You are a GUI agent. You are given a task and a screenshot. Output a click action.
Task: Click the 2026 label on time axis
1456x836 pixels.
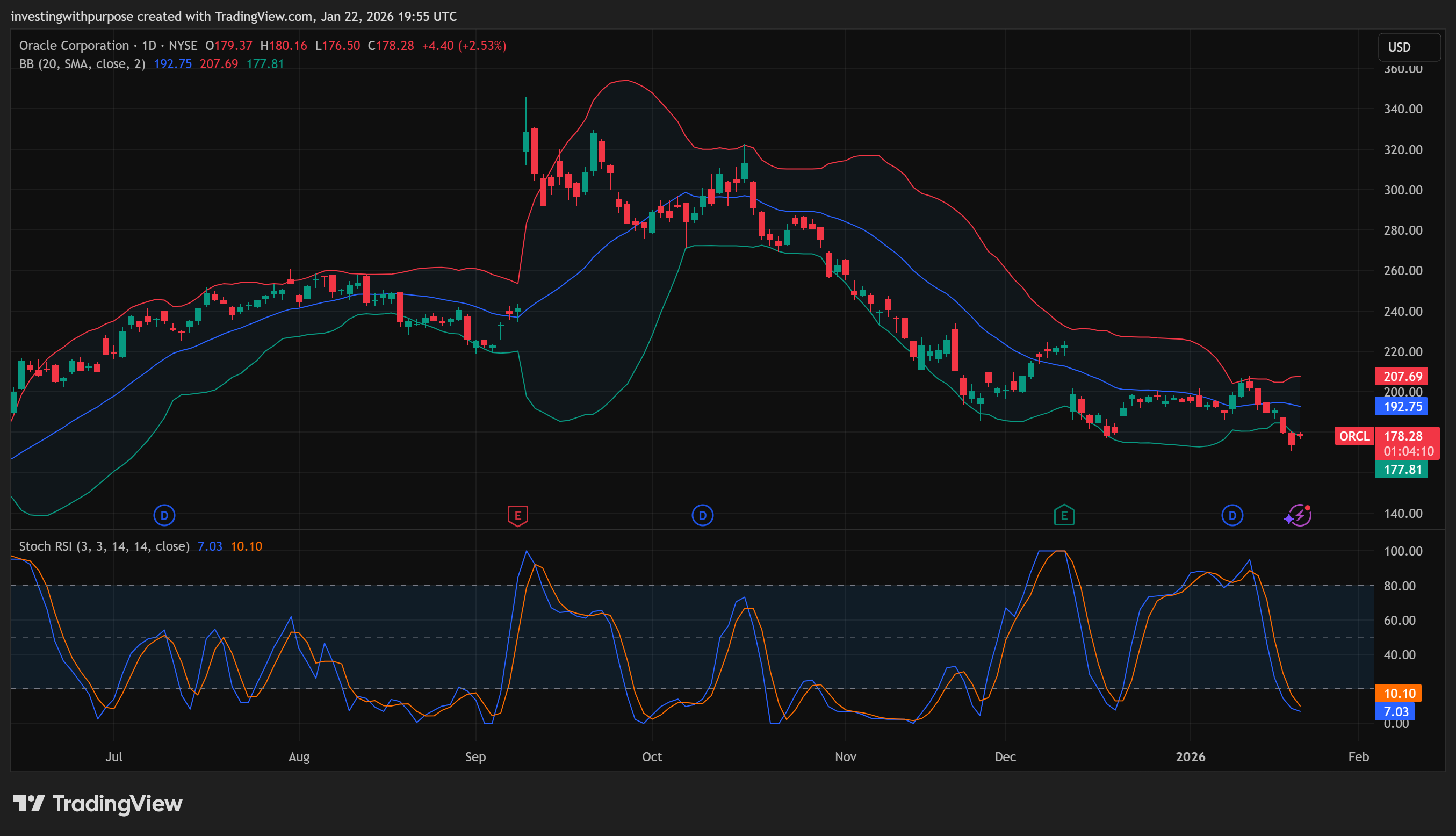[1190, 756]
